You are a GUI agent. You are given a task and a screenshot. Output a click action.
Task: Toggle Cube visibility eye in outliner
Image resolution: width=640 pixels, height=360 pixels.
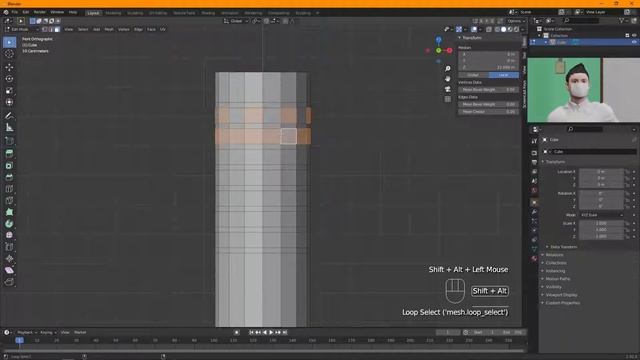pyautogui.click(x=634, y=42)
